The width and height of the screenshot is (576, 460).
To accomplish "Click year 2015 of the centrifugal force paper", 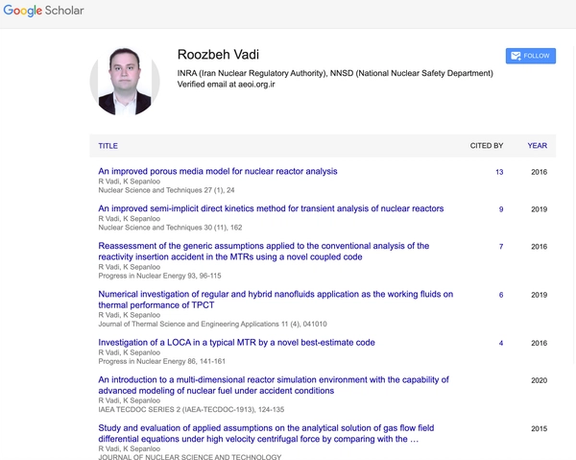I will (x=539, y=428).
